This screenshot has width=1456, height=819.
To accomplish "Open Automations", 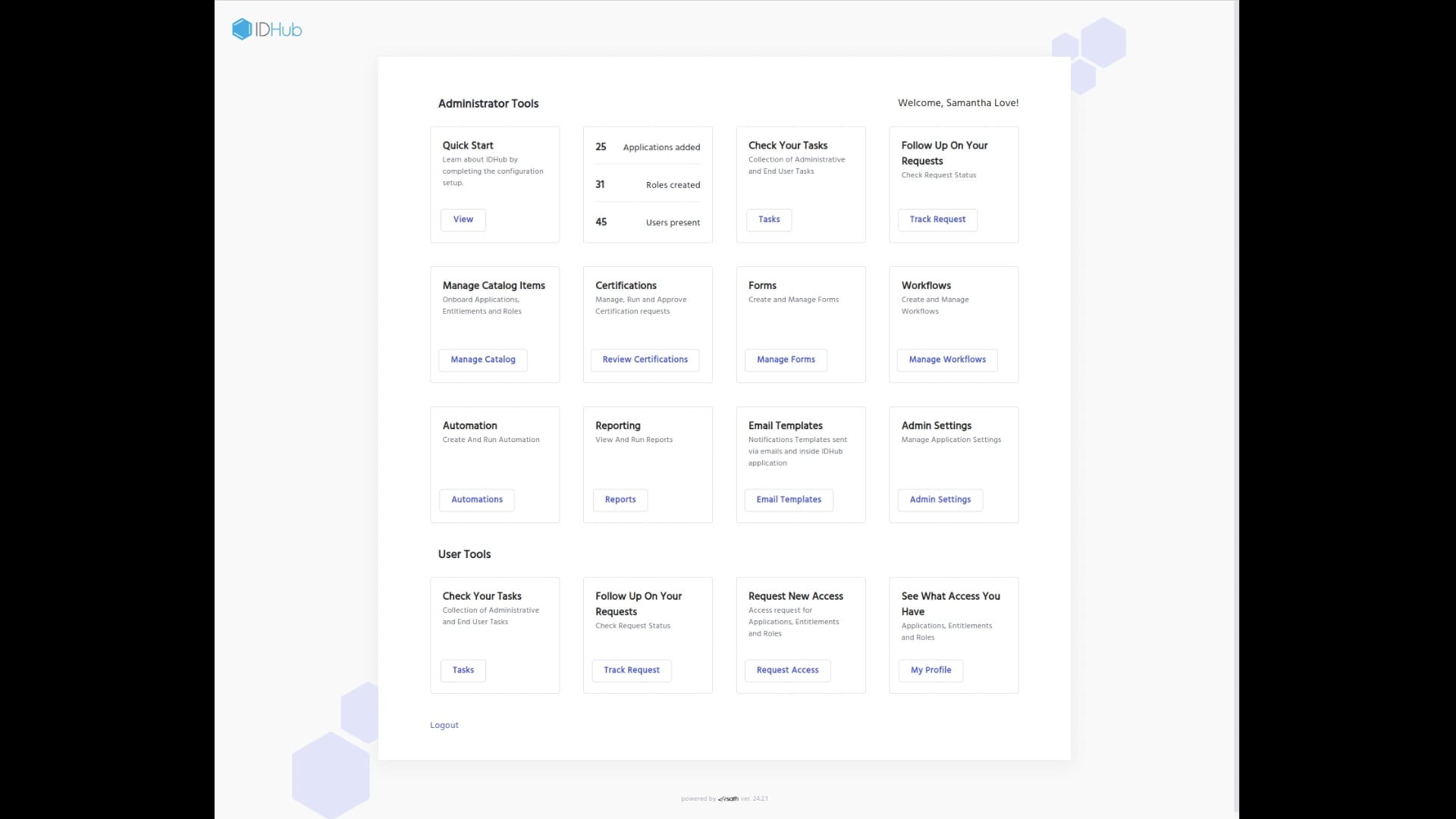I will 477,500.
